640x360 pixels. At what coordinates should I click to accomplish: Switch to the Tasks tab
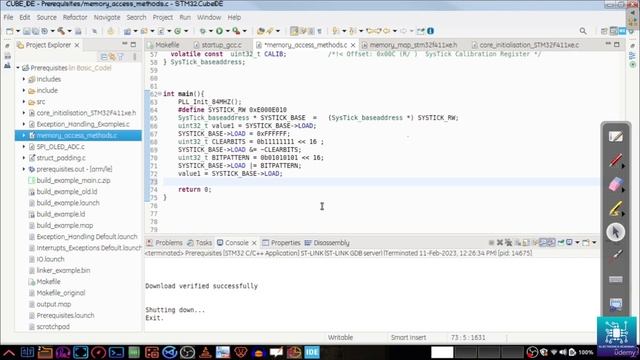(x=200, y=243)
